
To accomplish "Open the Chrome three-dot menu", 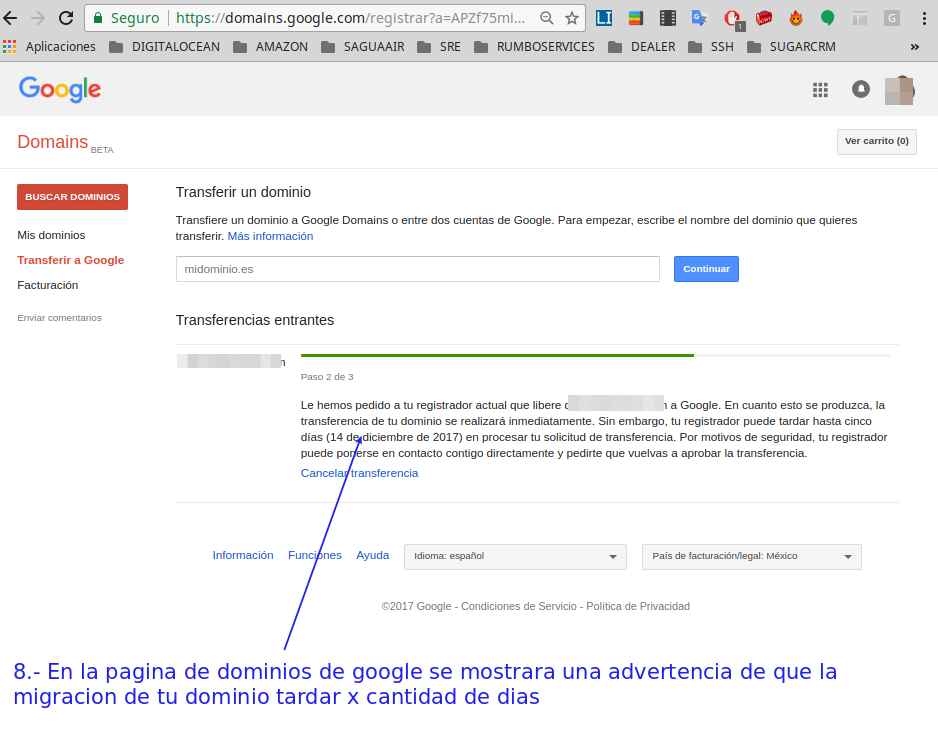I will 924,18.
